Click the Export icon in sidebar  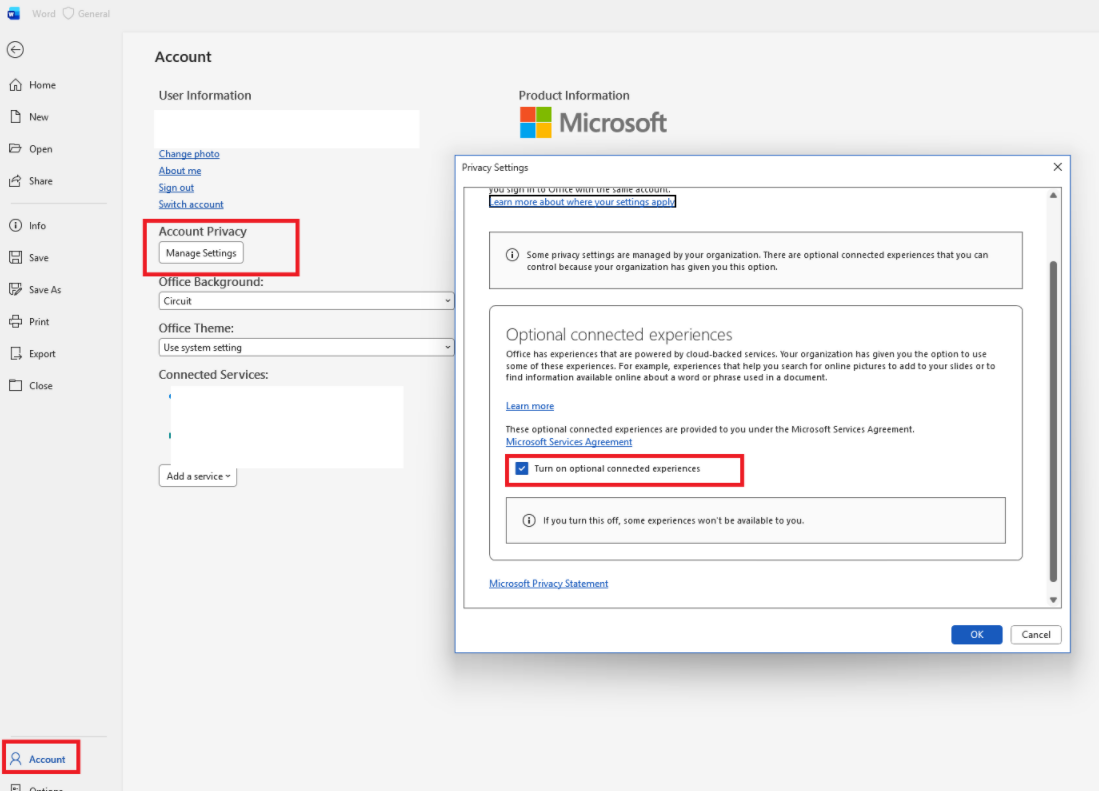point(15,353)
